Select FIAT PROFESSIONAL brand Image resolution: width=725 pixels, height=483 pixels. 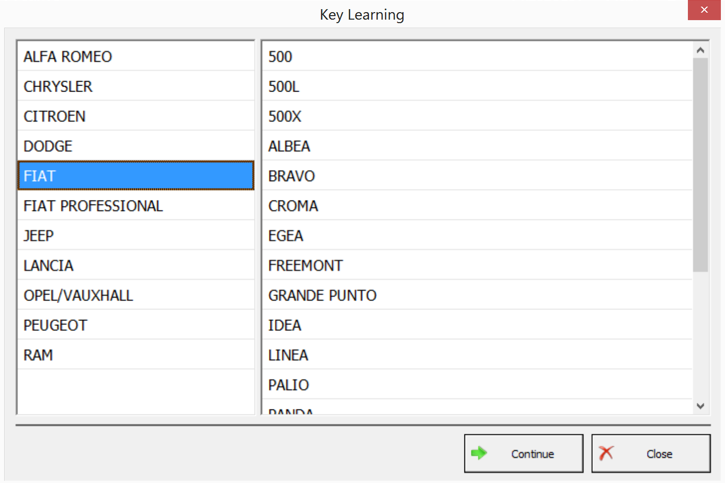tap(135, 206)
